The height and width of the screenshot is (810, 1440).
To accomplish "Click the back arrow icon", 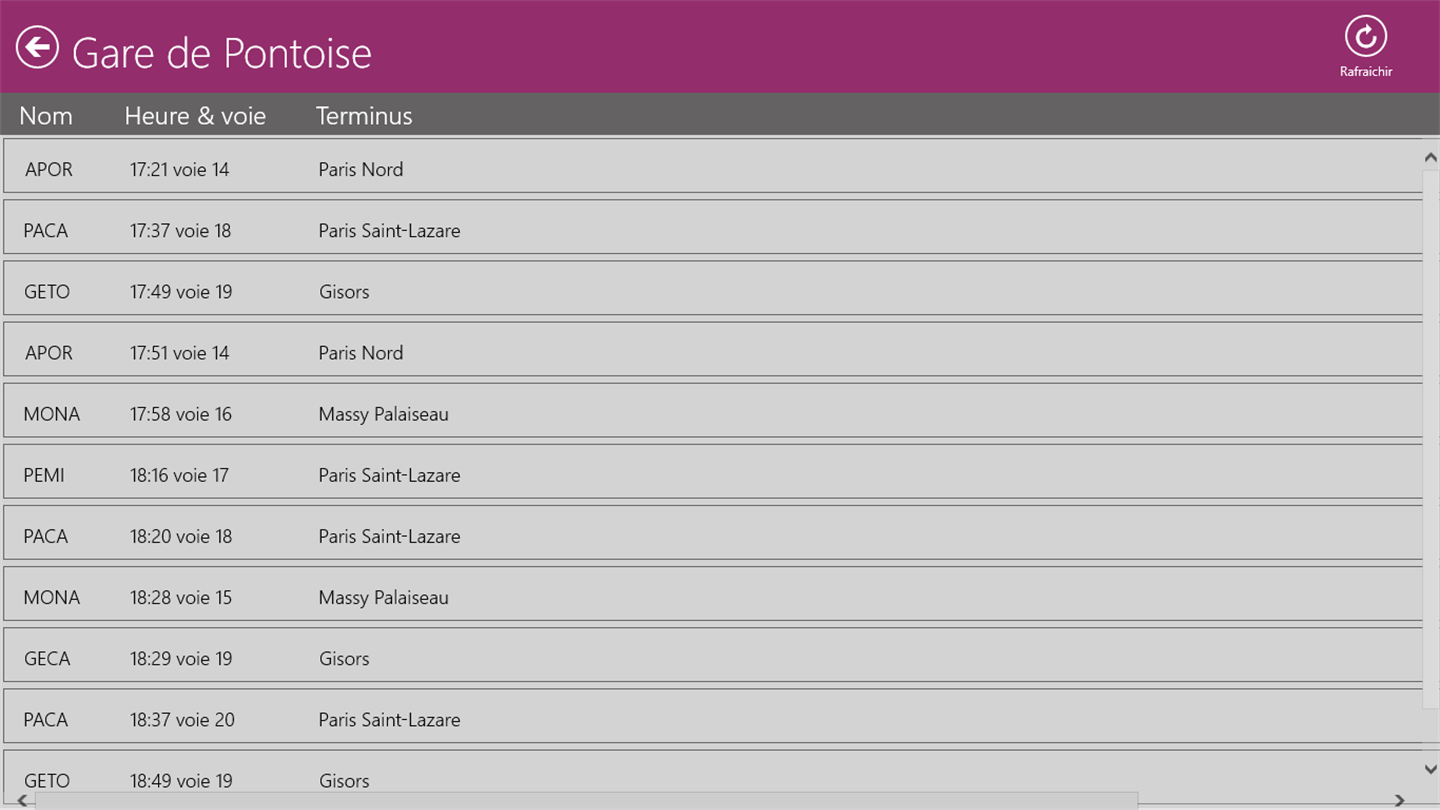I will 37,47.
